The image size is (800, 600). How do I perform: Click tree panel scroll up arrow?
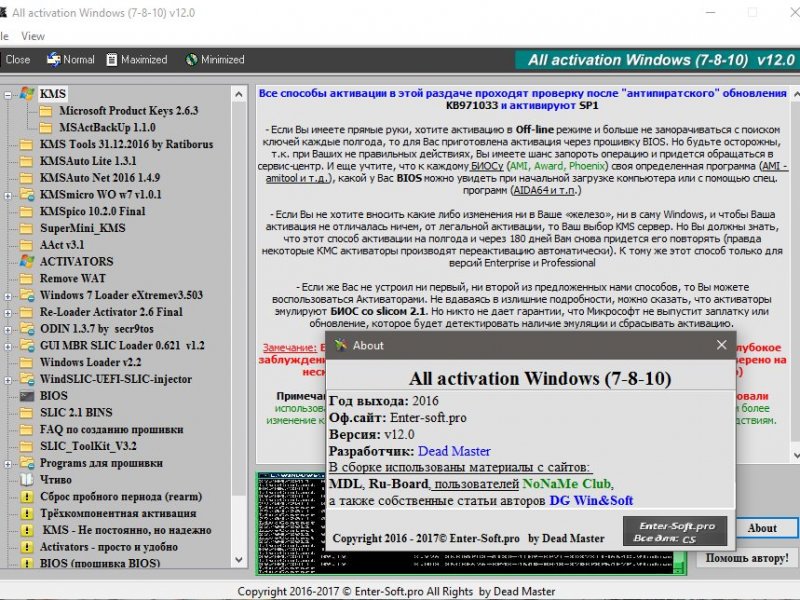pos(239,94)
